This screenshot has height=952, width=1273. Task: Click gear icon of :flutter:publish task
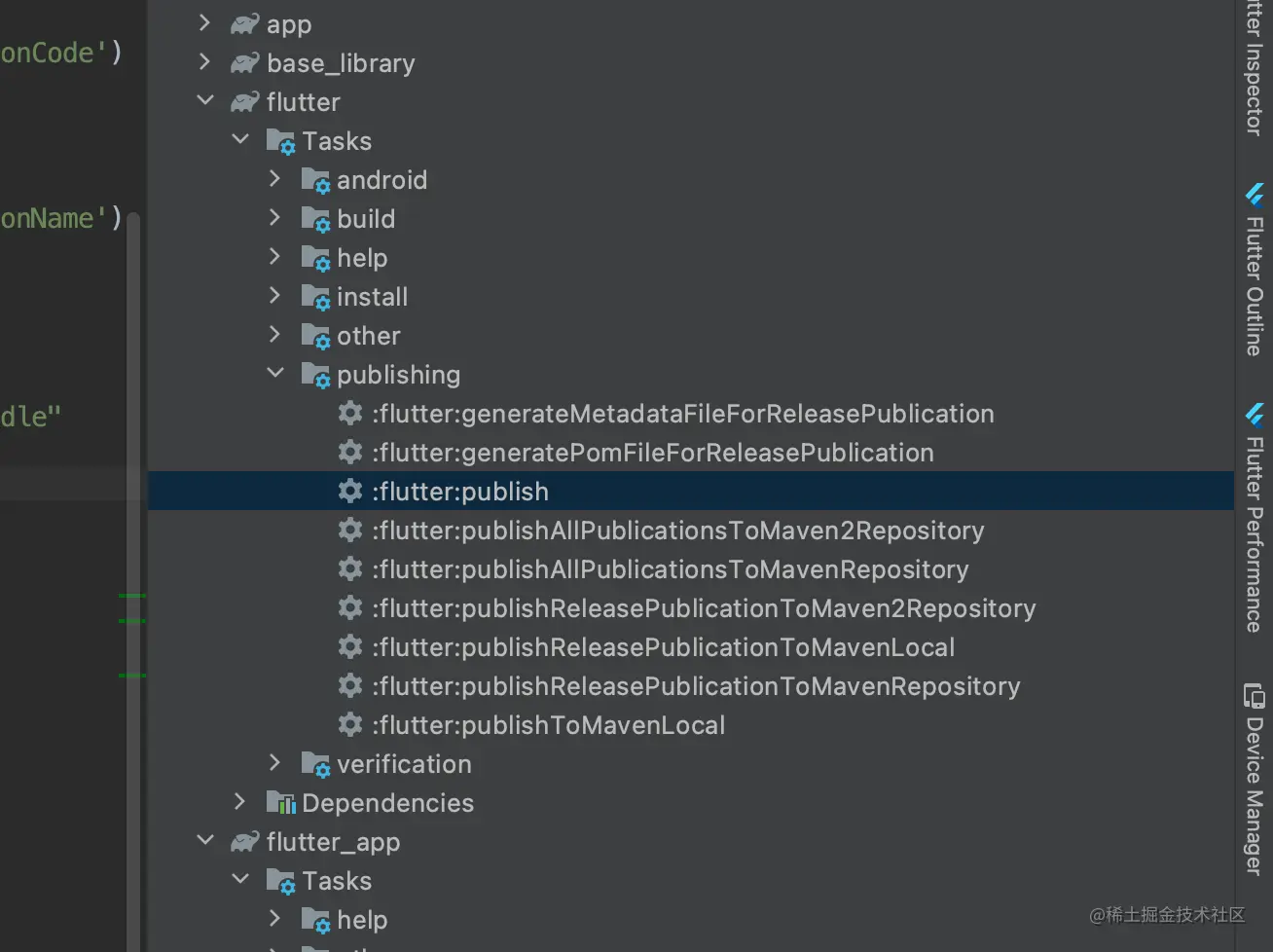click(350, 491)
